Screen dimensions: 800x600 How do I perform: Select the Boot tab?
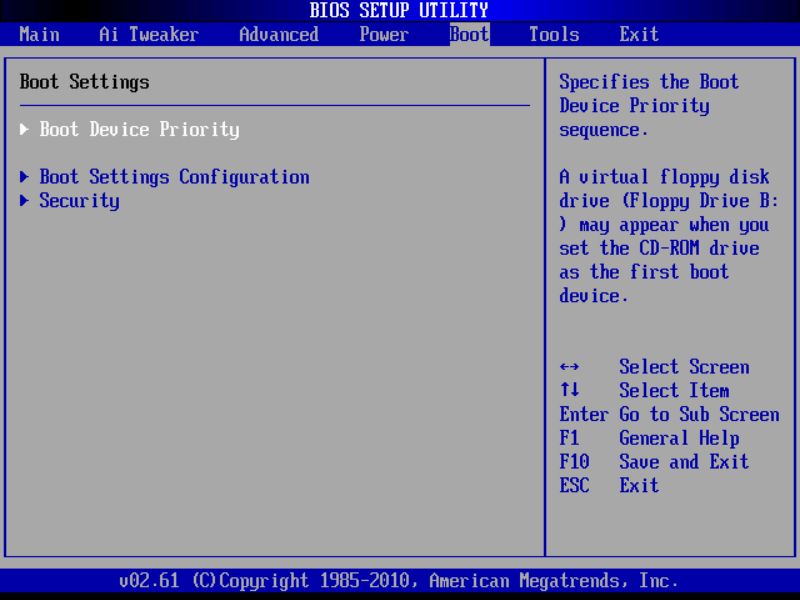click(467, 34)
